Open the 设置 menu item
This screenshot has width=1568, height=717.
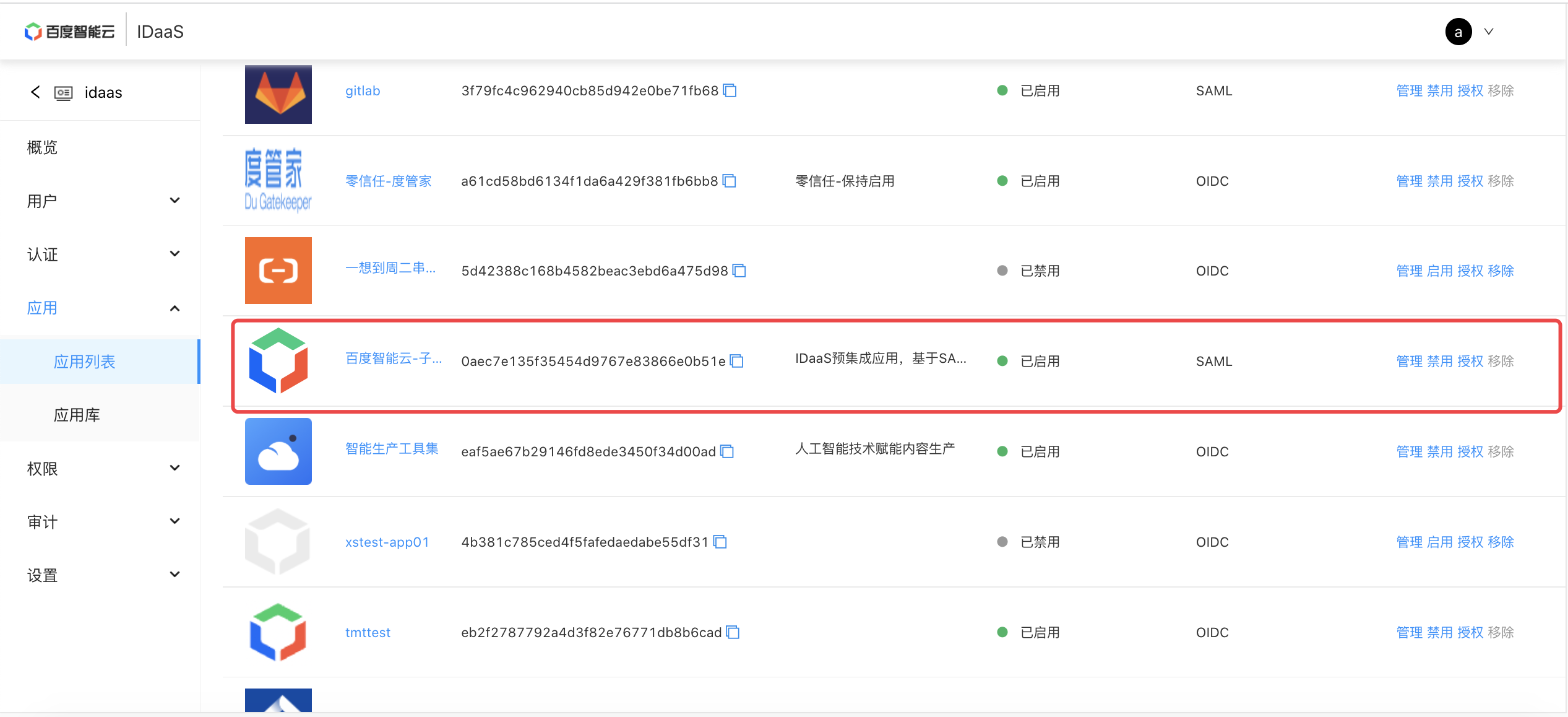point(42,575)
